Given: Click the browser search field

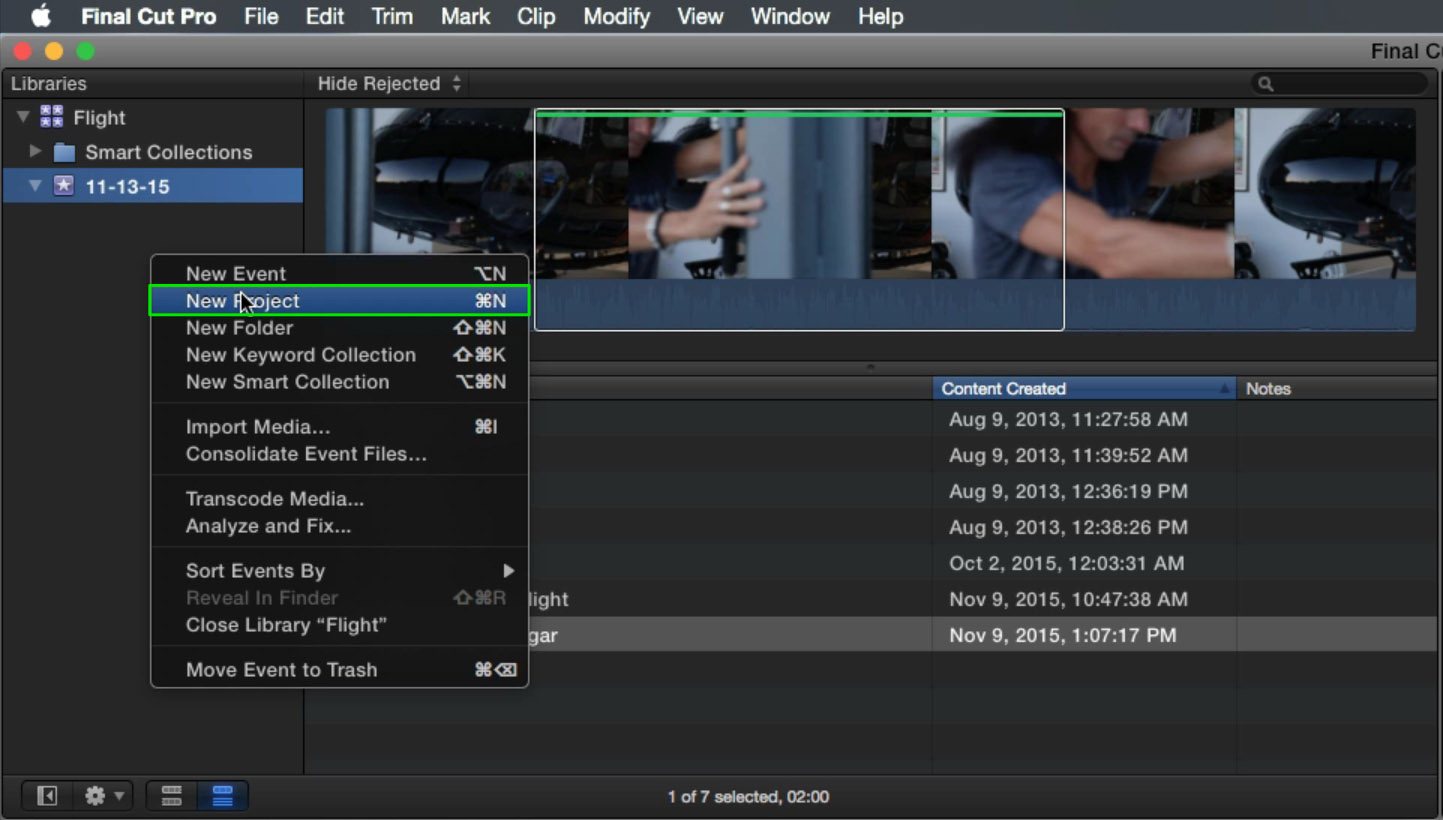Looking at the screenshot, I should pyautogui.click(x=1339, y=84).
